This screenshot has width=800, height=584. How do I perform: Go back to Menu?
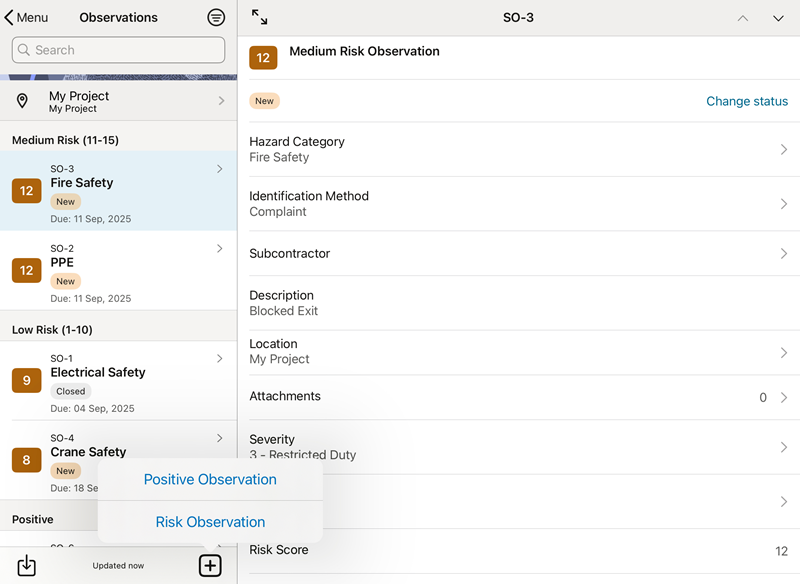click(x=27, y=18)
